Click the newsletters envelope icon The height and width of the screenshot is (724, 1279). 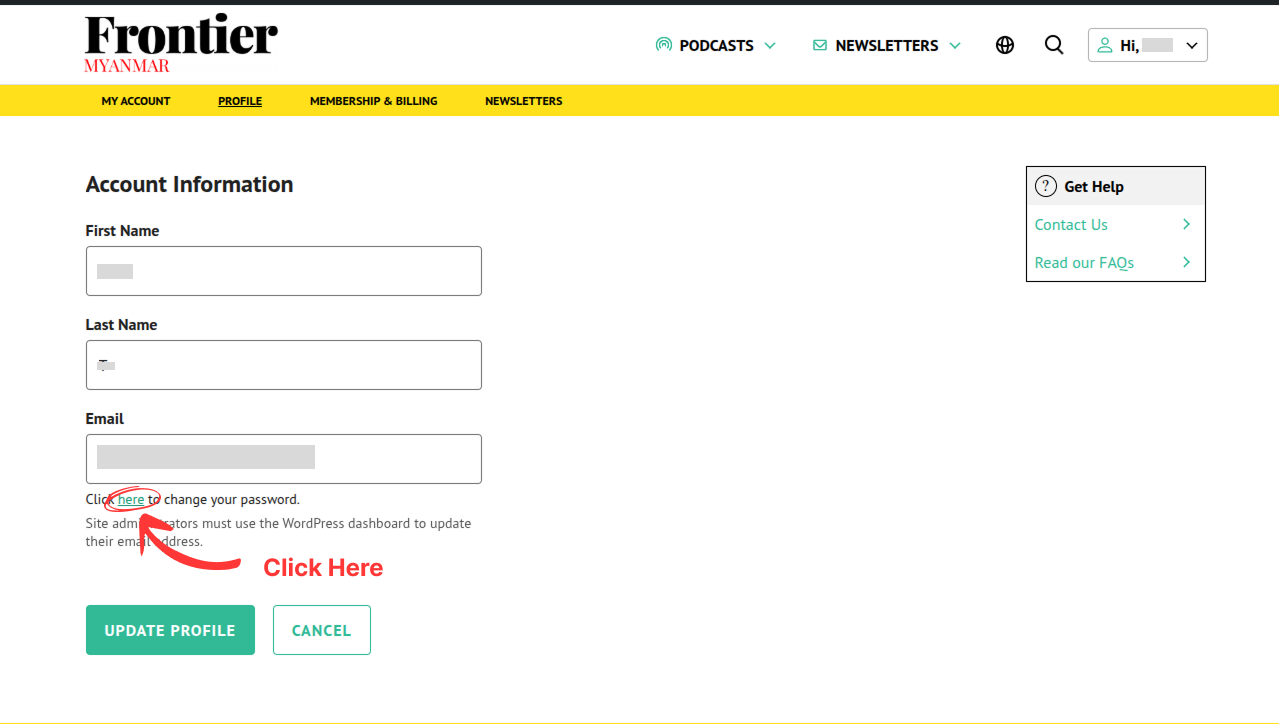click(x=820, y=45)
